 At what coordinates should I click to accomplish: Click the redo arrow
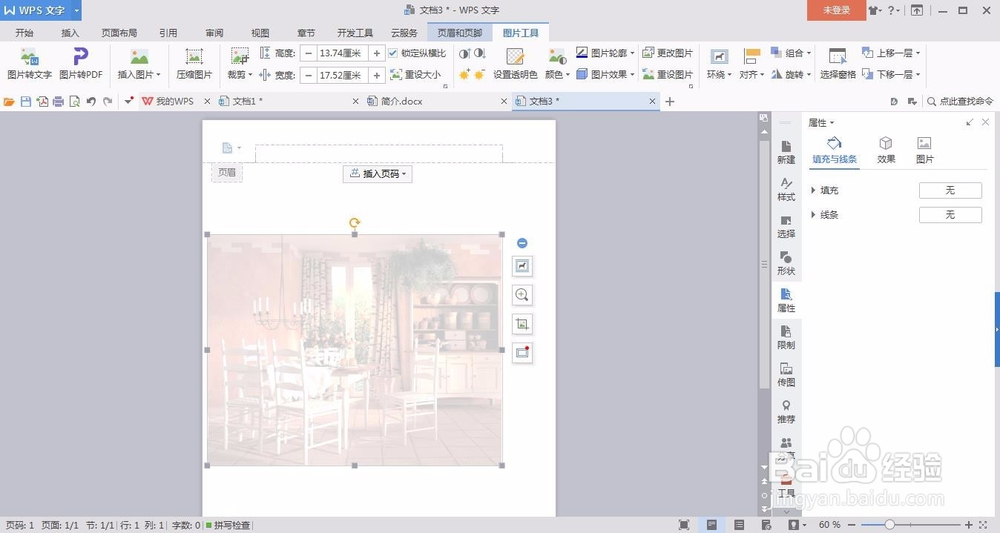[x=108, y=101]
